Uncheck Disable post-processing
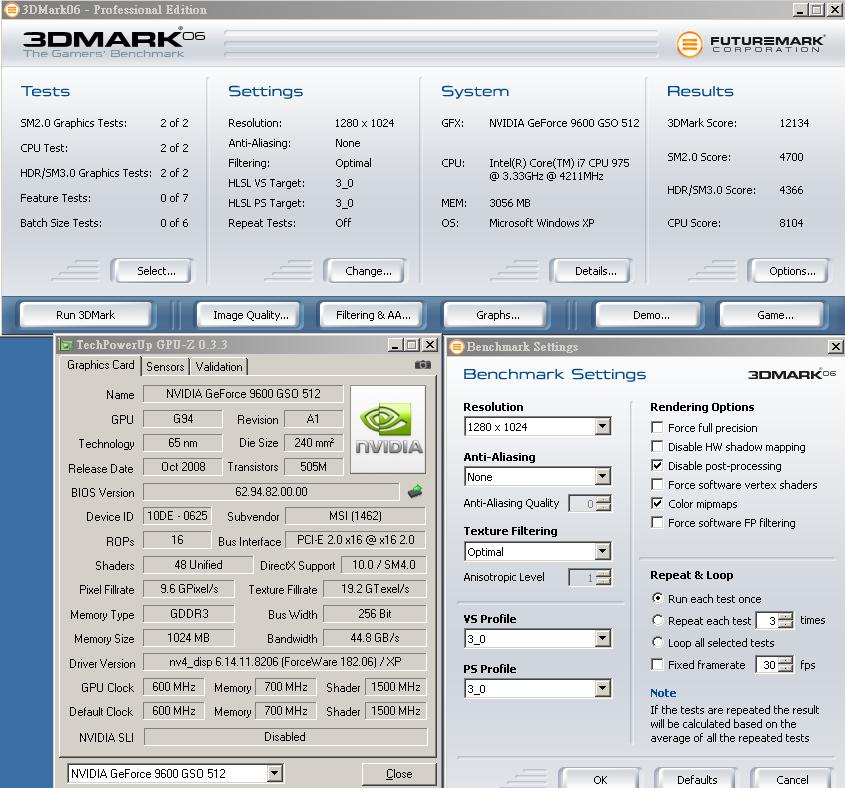This screenshot has width=845, height=788. pyautogui.click(x=657, y=465)
